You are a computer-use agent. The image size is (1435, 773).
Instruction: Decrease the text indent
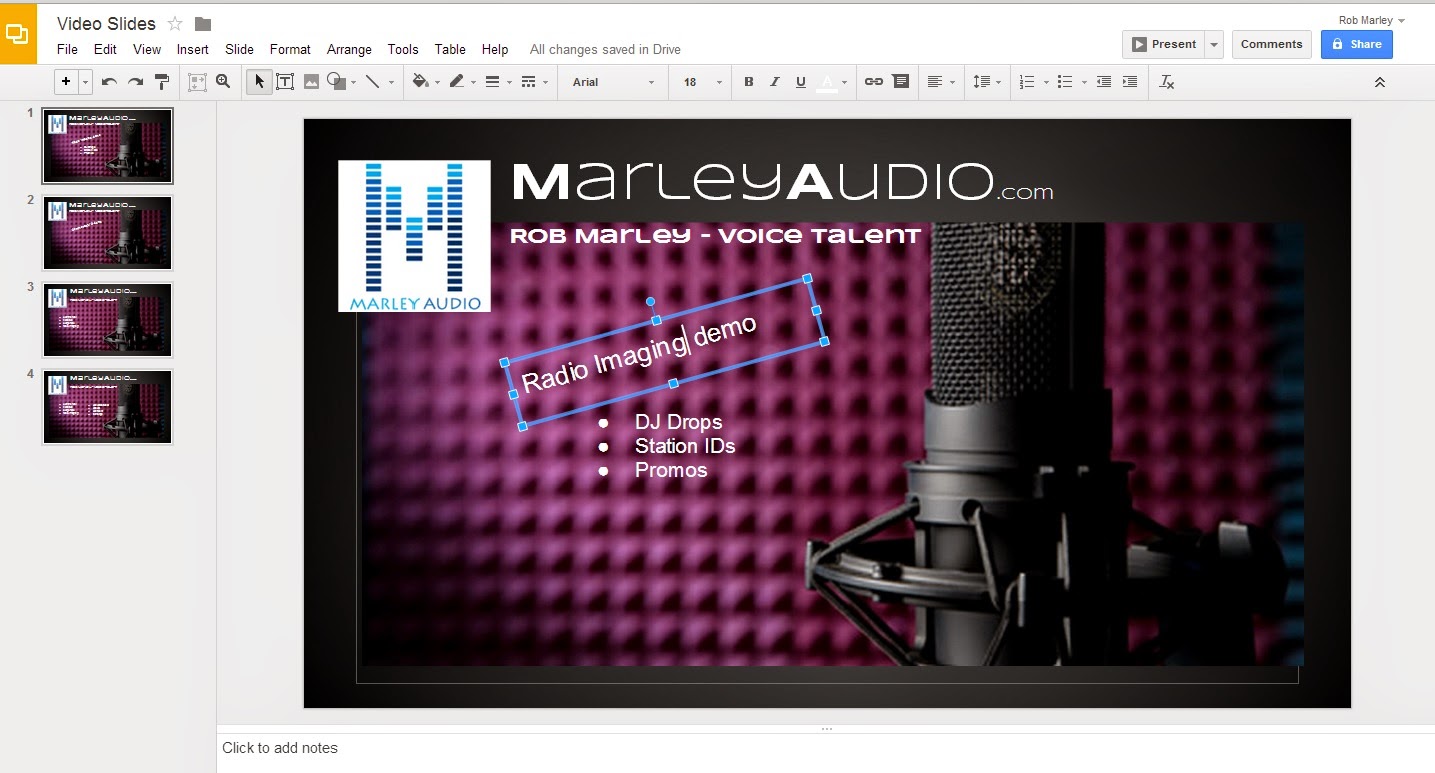click(1104, 82)
